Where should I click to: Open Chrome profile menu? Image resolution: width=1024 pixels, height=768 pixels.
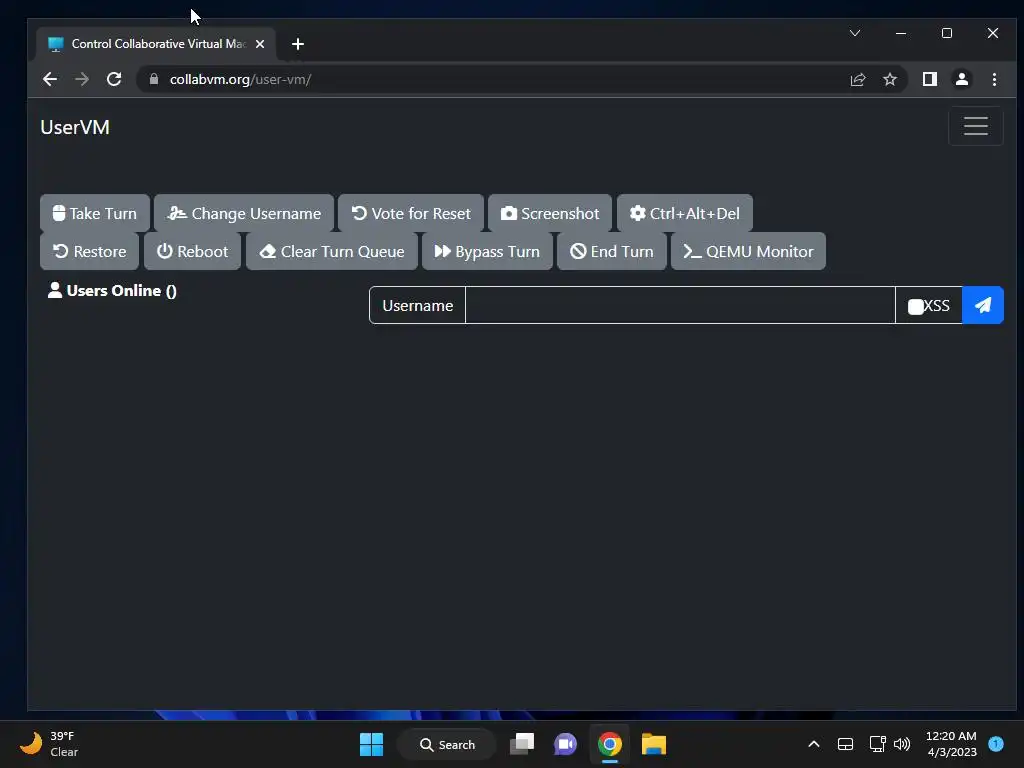961,79
